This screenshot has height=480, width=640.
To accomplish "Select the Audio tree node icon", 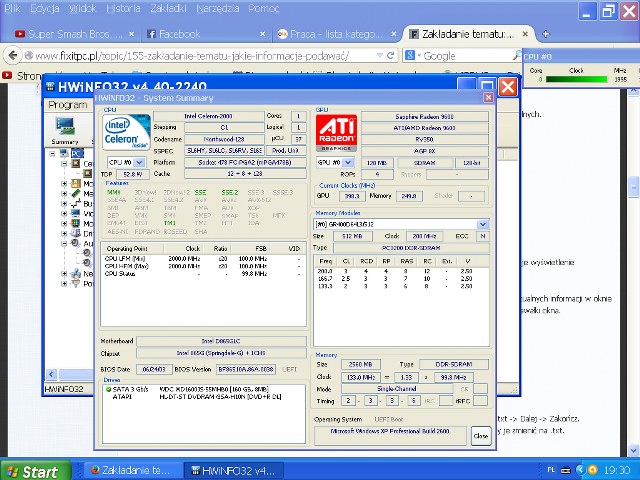I will coord(76,243).
